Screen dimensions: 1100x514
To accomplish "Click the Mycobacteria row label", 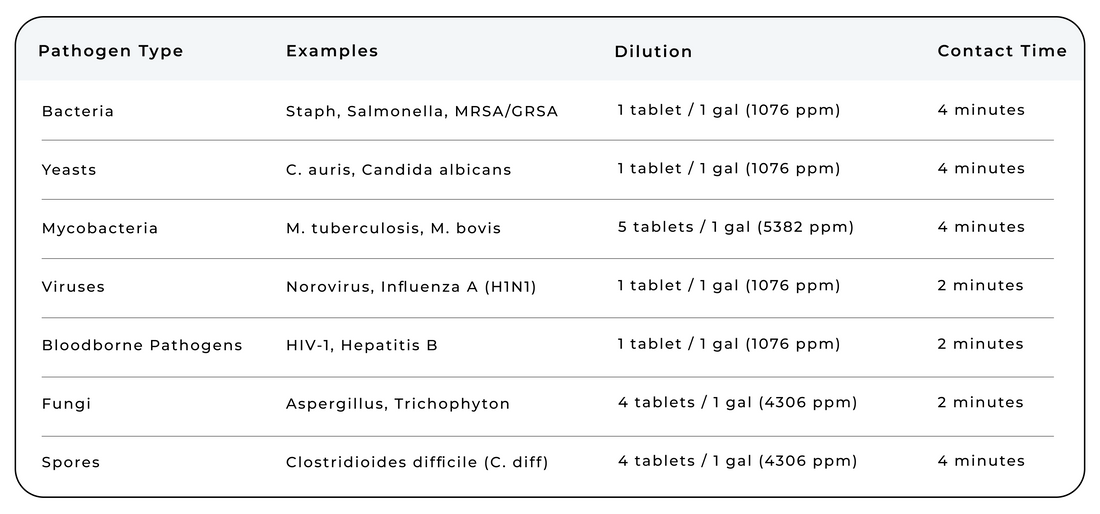I will click(100, 228).
